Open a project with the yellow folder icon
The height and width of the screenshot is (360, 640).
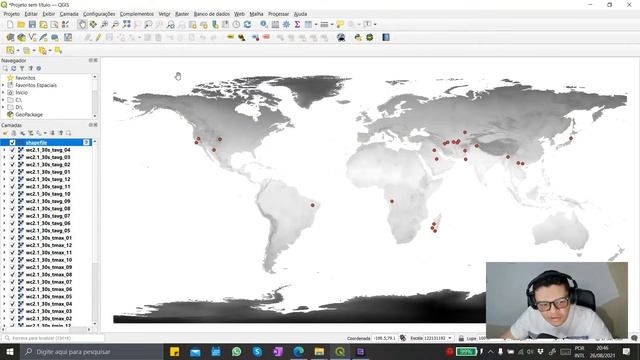(21, 24)
